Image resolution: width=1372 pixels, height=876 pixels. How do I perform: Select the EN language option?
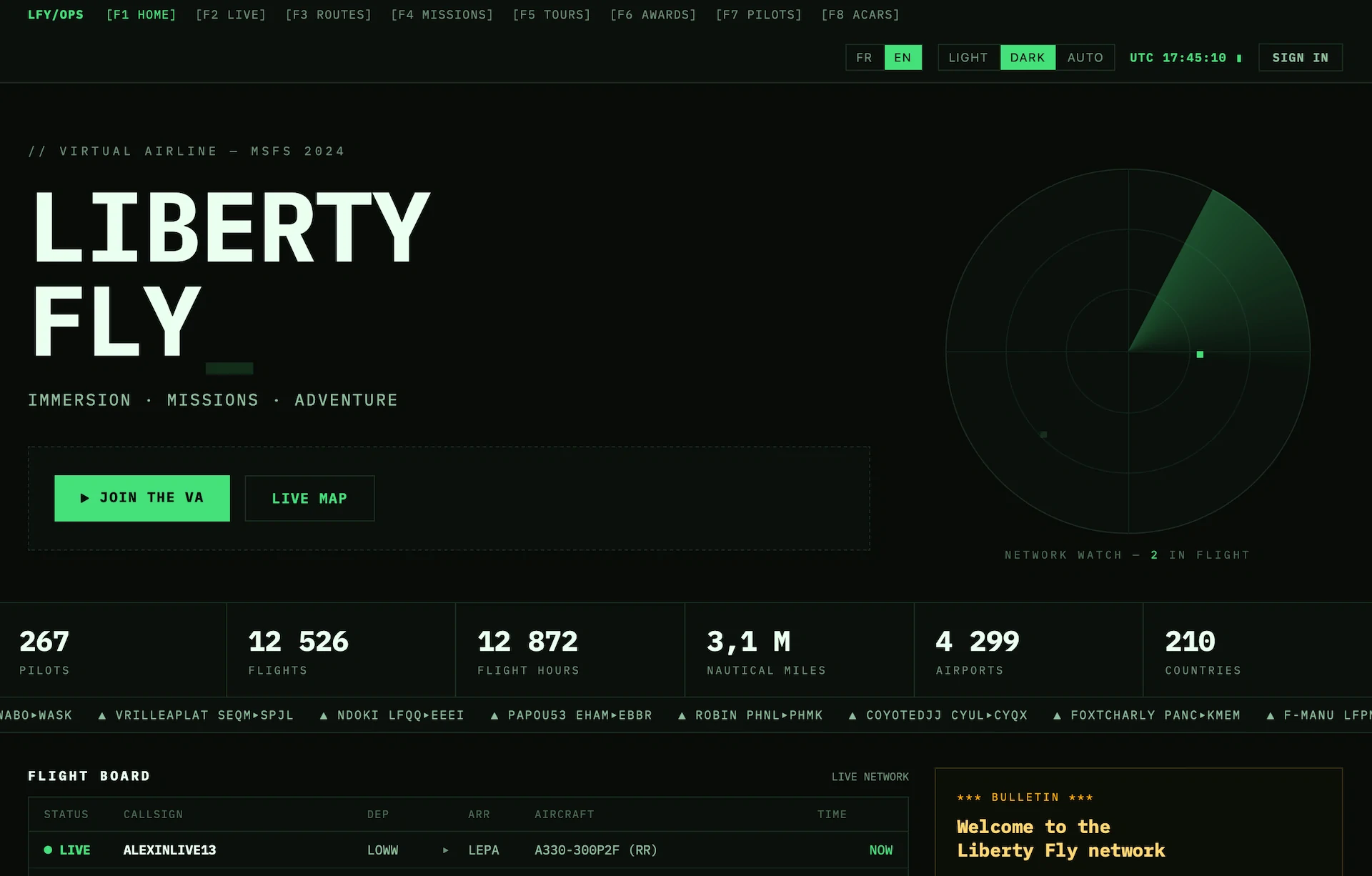pos(903,57)
